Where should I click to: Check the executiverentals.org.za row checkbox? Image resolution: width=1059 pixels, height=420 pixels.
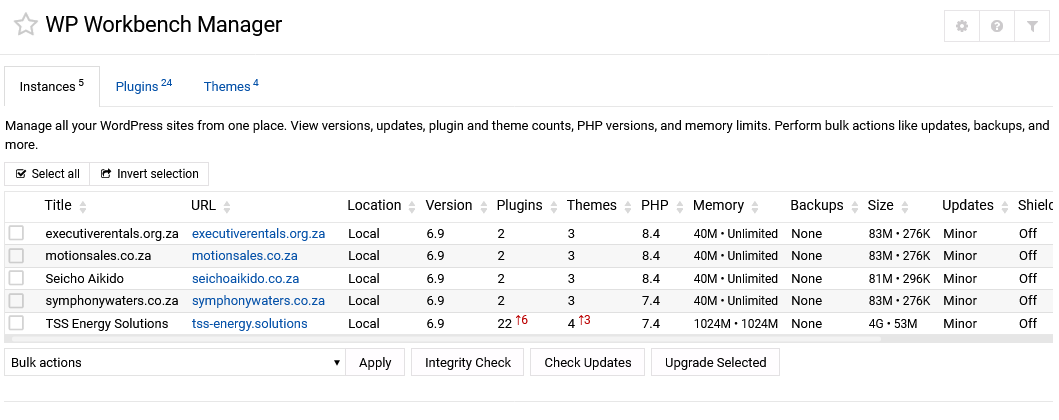coord(16,233)
